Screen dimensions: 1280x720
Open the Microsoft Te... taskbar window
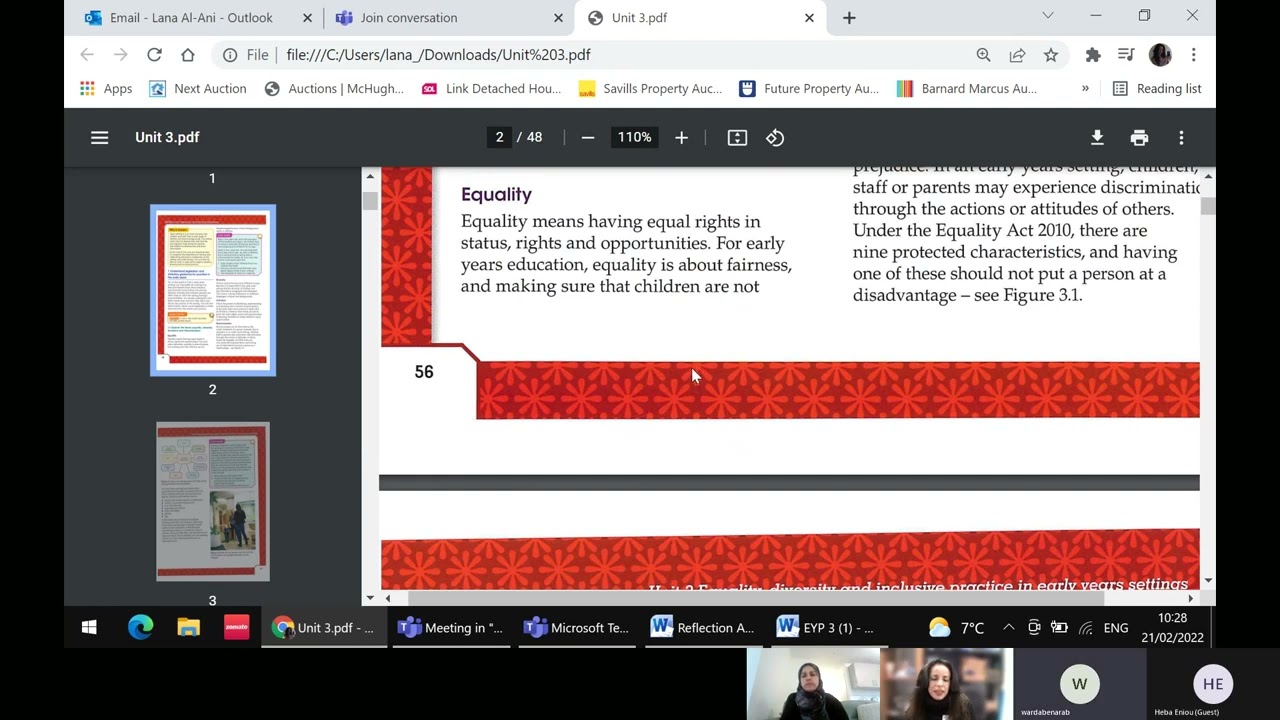click(577, 628)
